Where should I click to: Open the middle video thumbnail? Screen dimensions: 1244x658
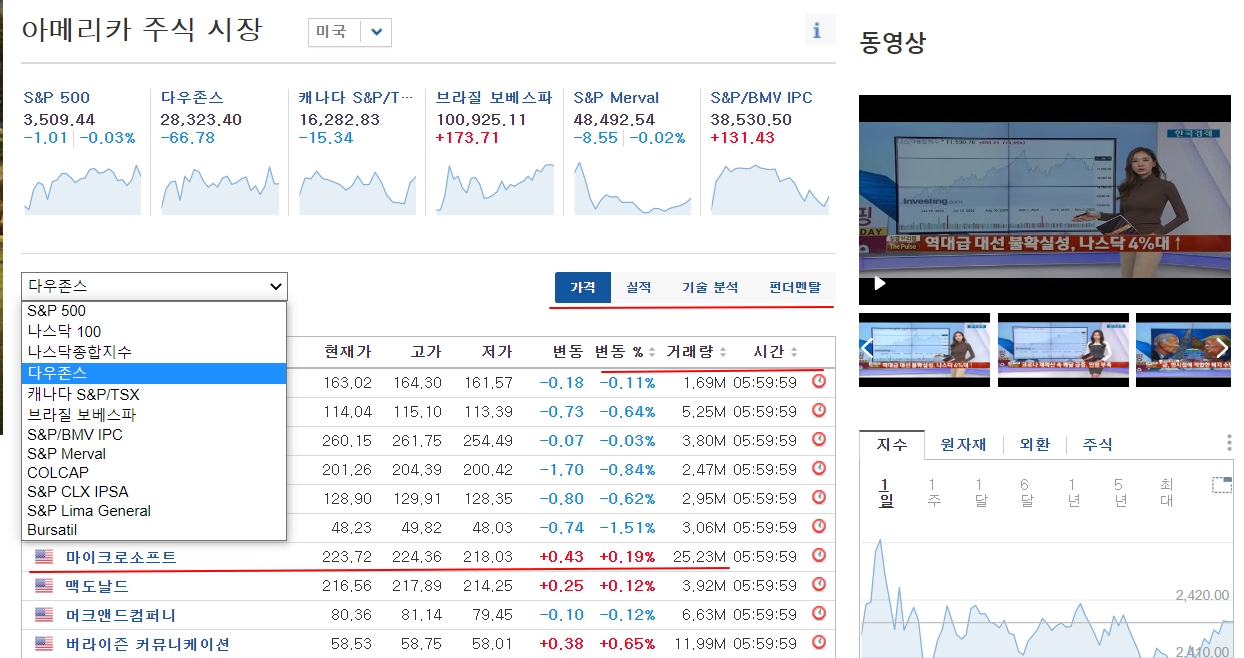1063,350
